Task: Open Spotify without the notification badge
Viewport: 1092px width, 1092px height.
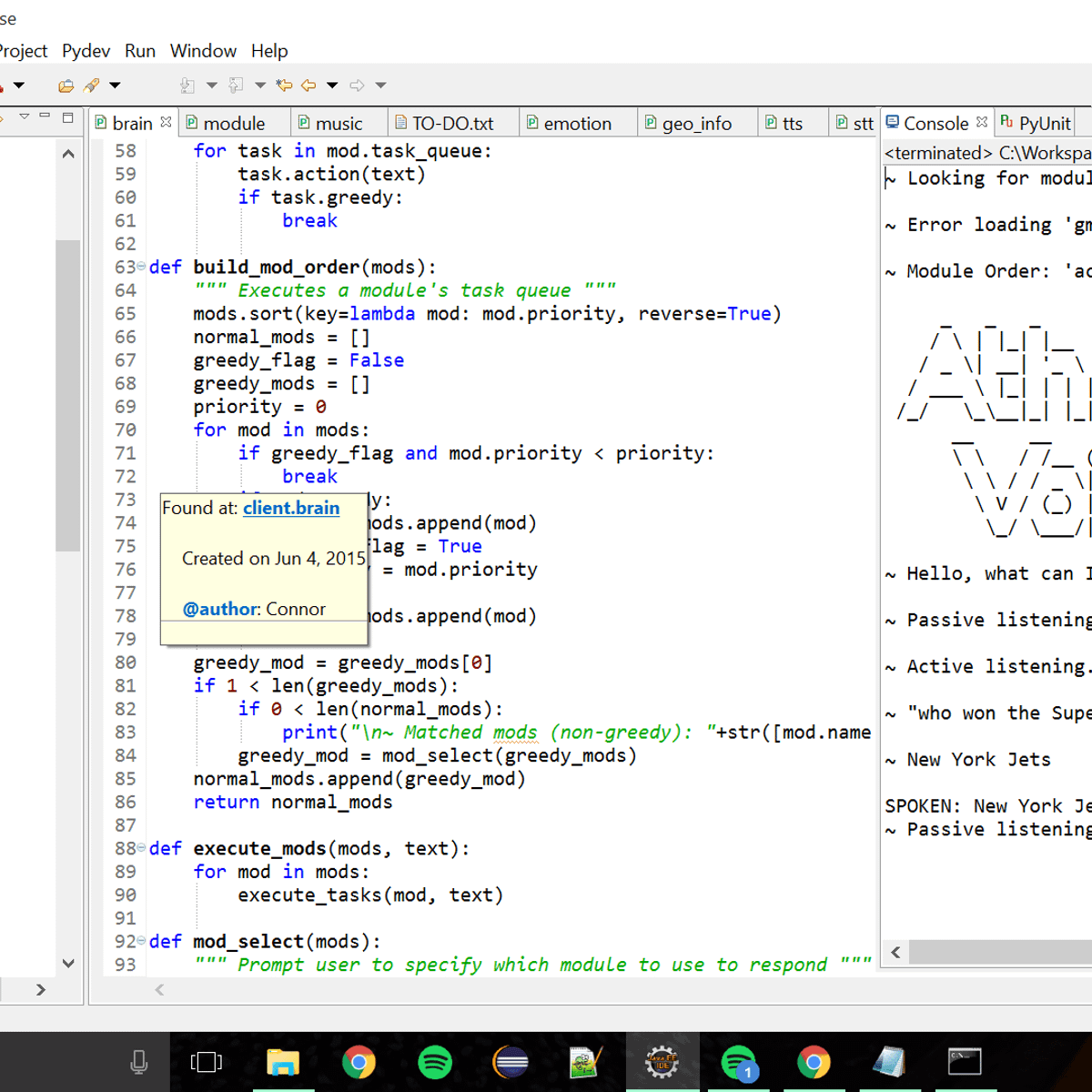Action: 435,1062
